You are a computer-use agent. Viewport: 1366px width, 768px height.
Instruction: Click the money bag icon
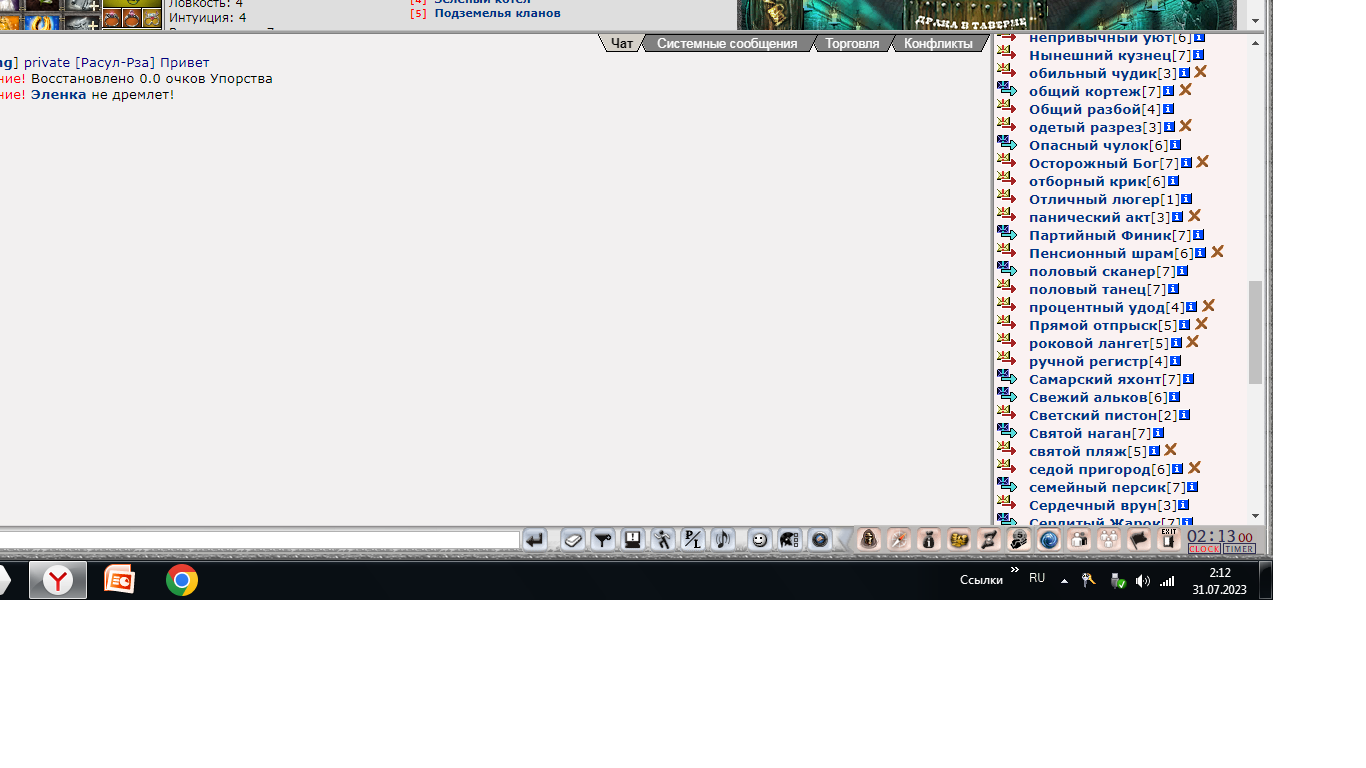(929, 540)
